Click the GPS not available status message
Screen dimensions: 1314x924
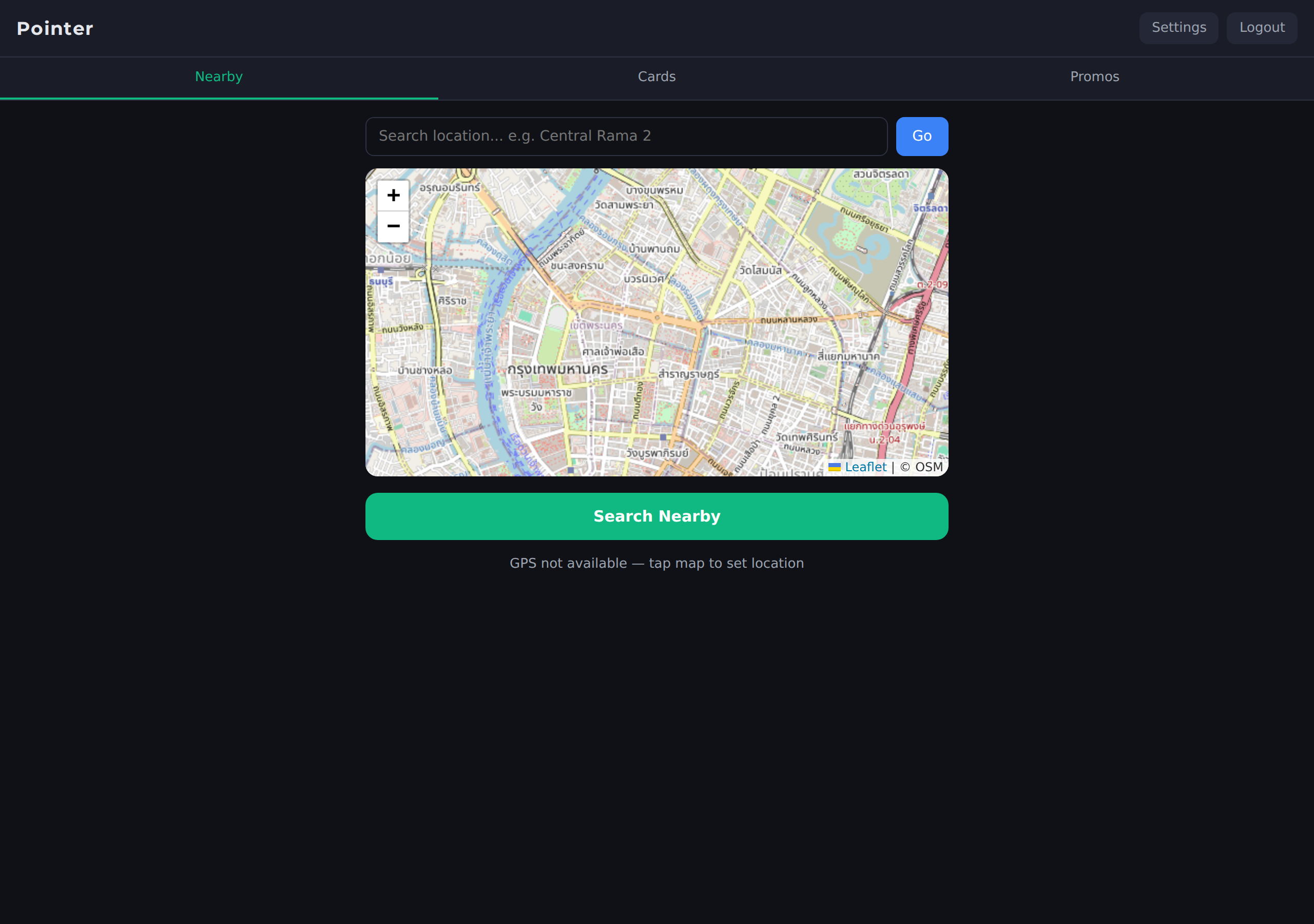tap(656, 563)
